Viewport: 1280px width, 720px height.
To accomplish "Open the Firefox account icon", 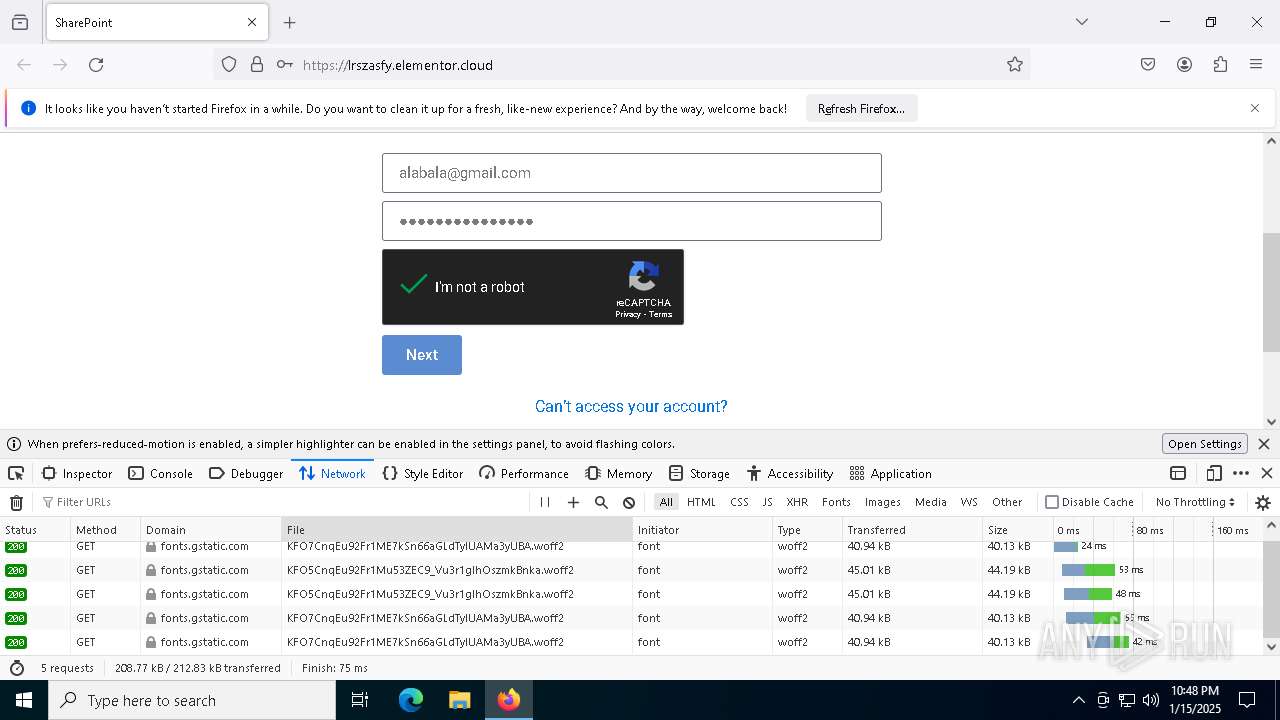I will click(1184, 65).
